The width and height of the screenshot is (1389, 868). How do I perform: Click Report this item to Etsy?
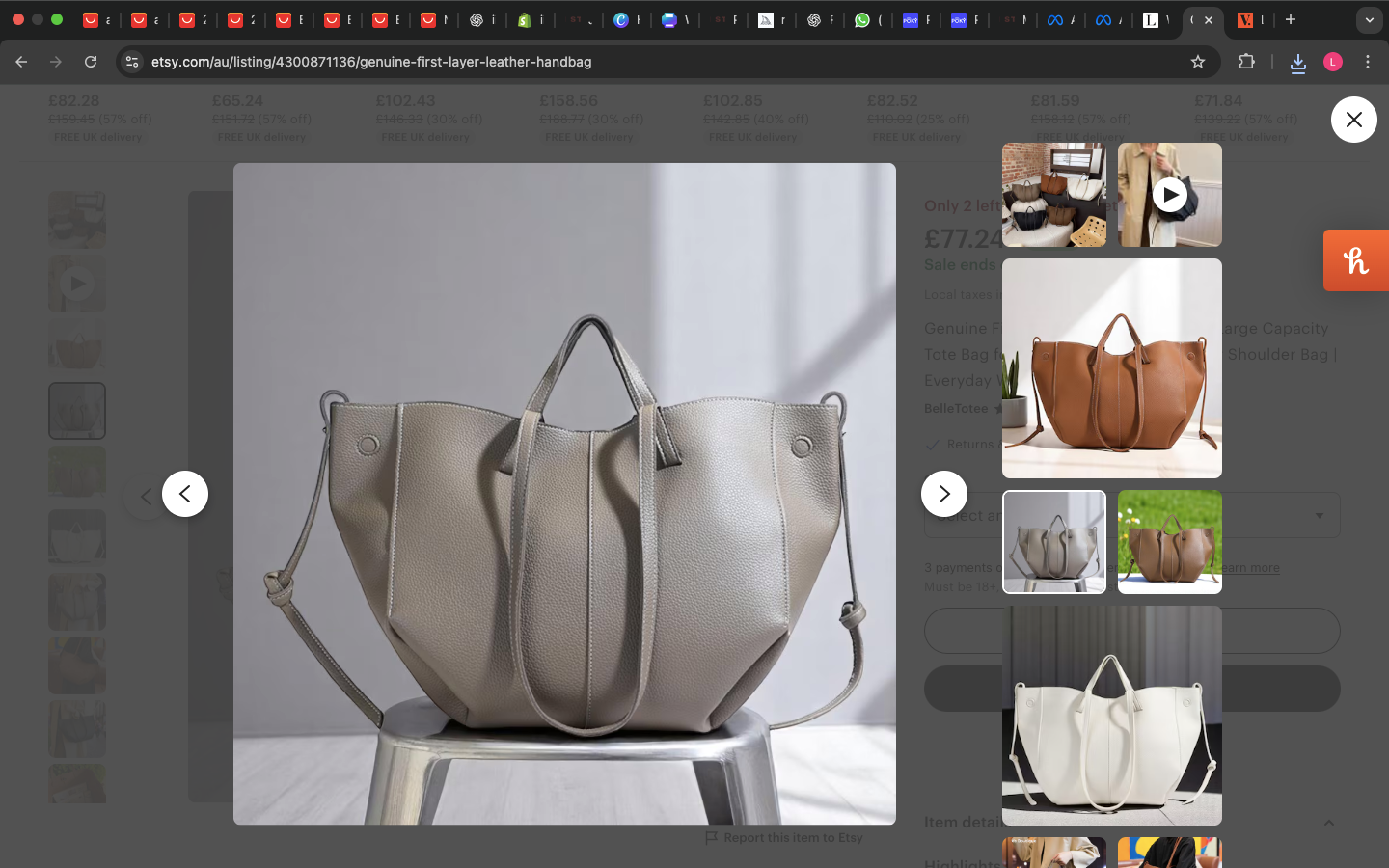(784, 837)
